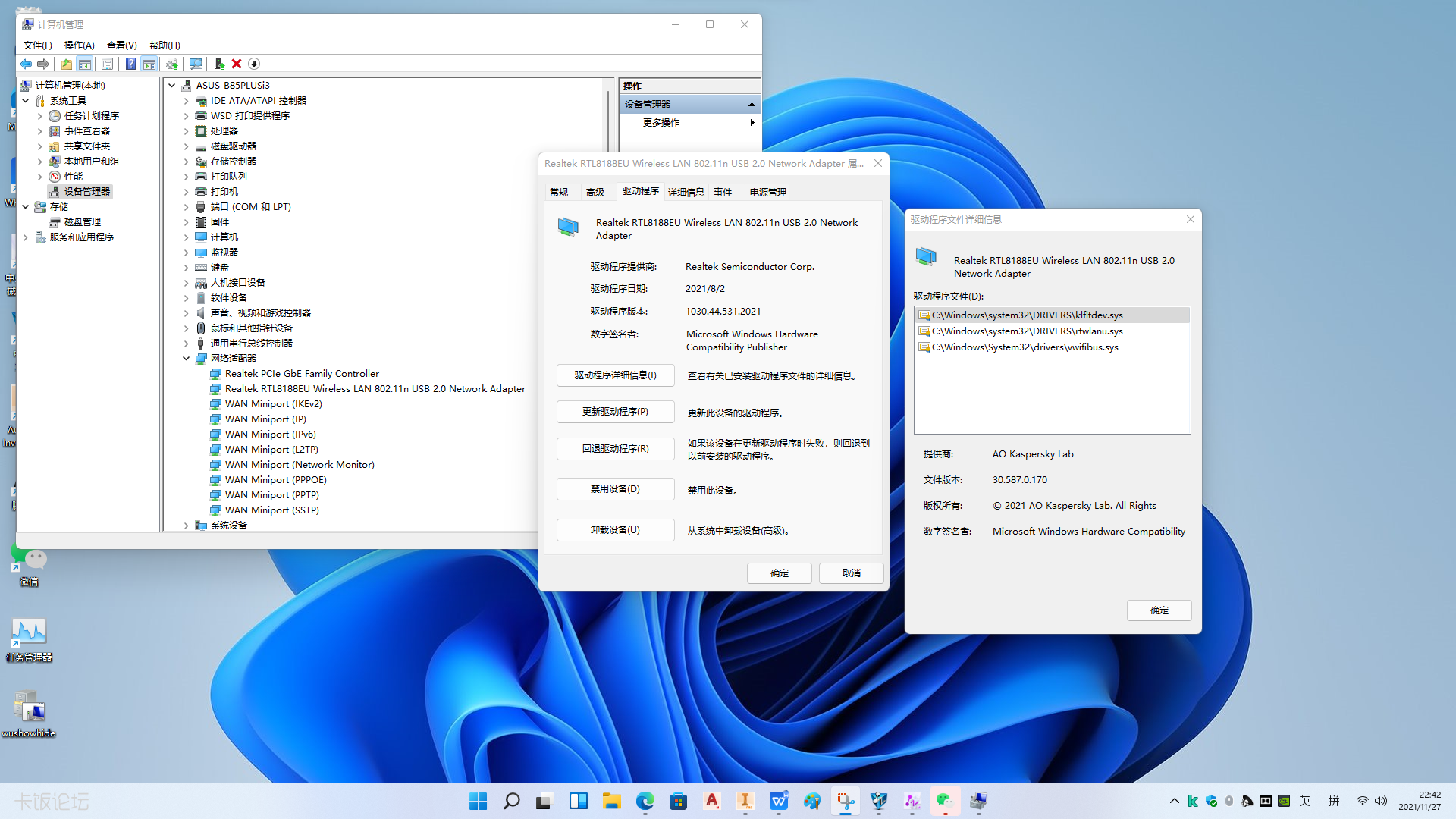This screenshot has width=1456, height=819.
Task: Click 确定 in driver file details dialog
Action: coord(1159,610)
